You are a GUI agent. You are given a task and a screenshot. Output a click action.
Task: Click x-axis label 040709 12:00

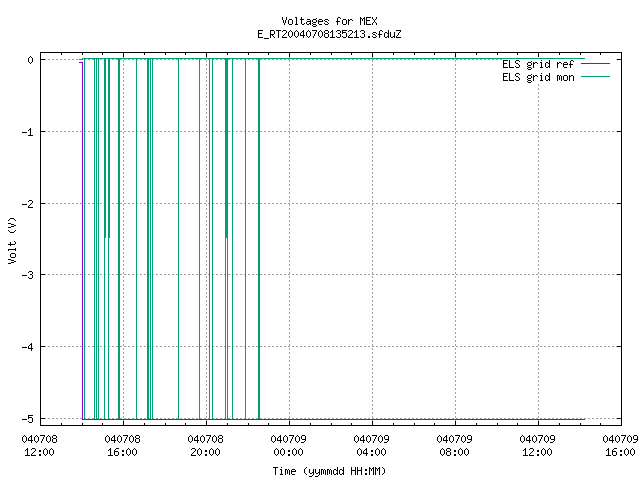pyautogui.click(x=538, y=446)
